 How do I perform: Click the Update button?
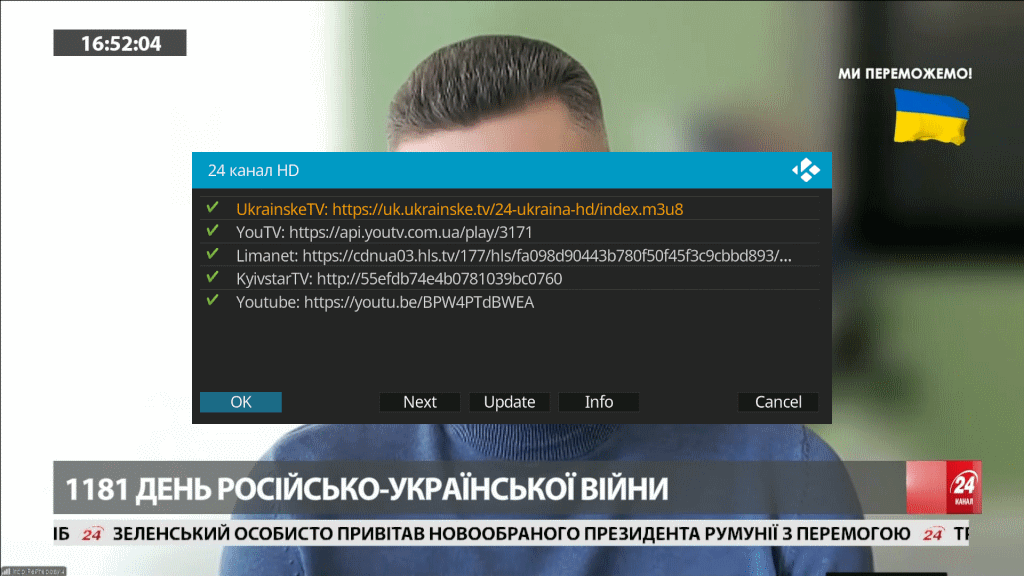[509, 402]
